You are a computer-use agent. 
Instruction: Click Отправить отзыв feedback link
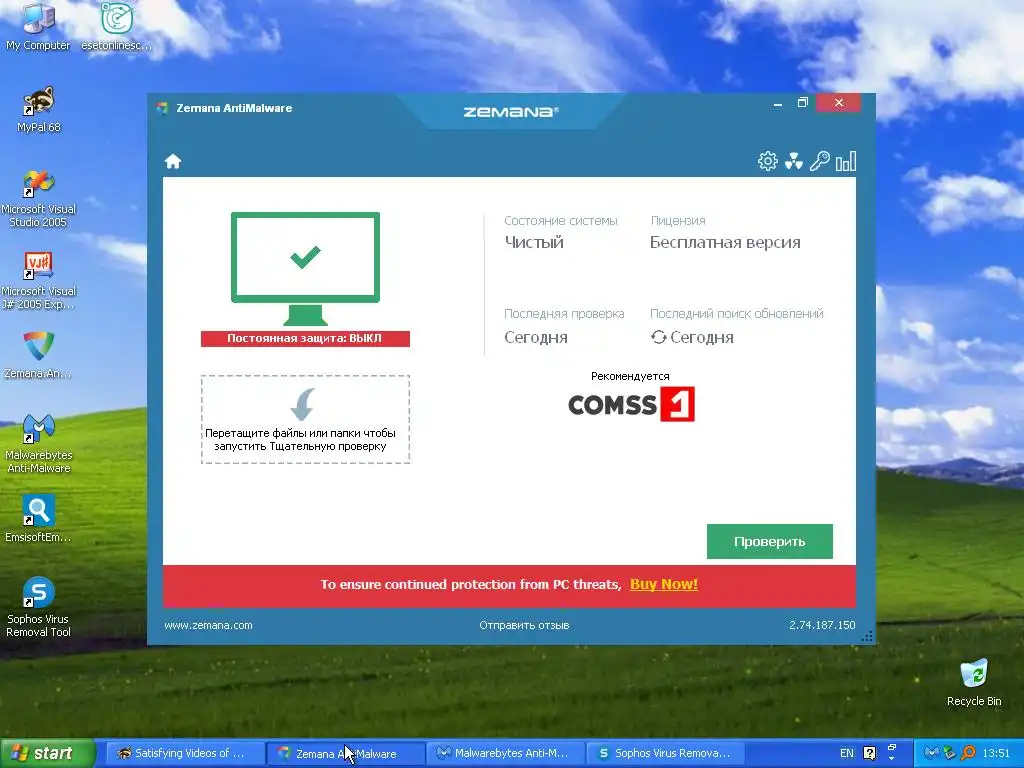(524, 625)
